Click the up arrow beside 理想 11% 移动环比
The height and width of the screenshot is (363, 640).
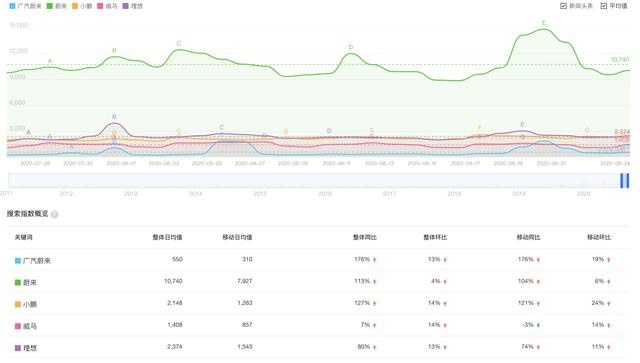(x=609, y=347)
